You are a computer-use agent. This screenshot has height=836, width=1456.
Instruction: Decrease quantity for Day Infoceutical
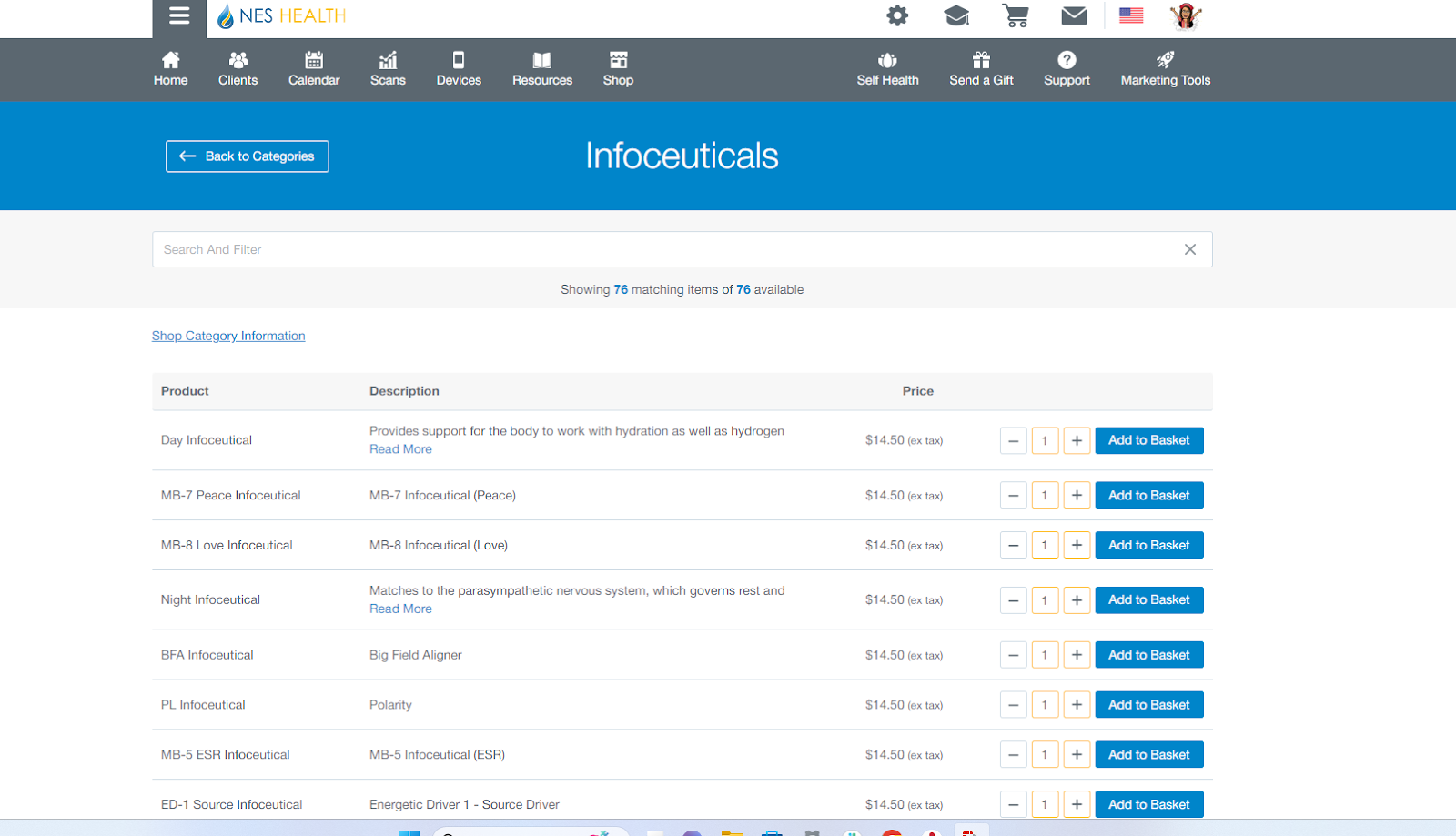point(1014,440)
